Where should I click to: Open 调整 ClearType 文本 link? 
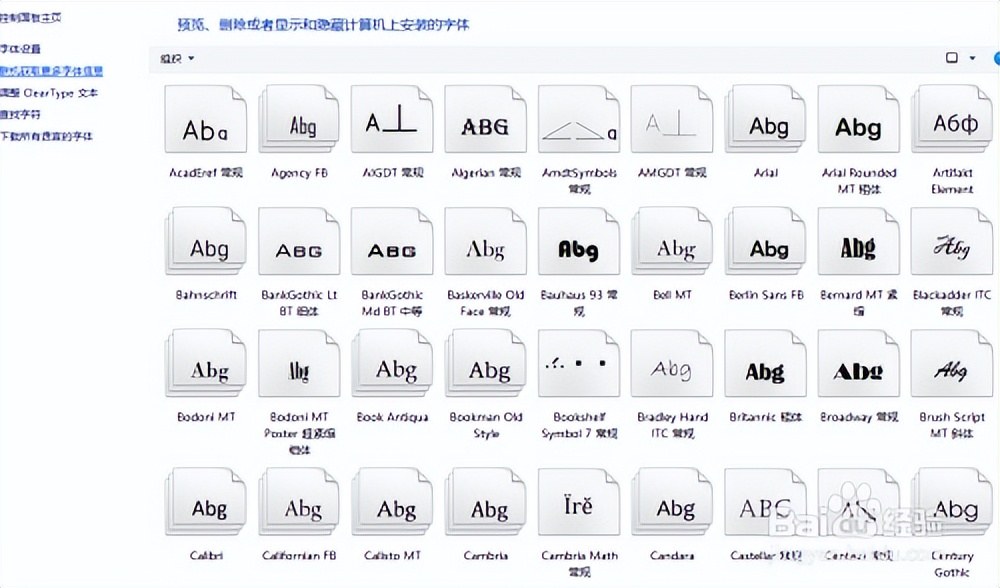49,93
